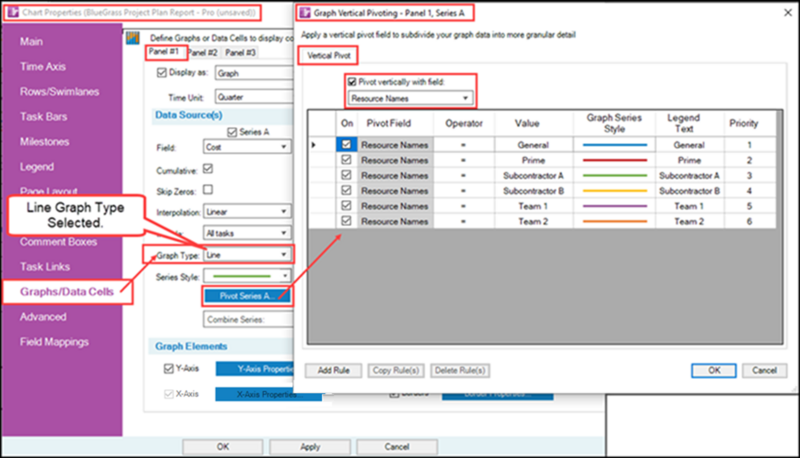Click the purple series style for Team 1

click(x=614, y=206)
